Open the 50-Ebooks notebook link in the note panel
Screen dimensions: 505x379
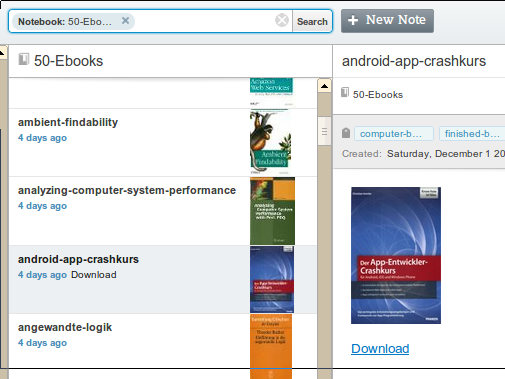pyautogui.click(x=378, y=95)
